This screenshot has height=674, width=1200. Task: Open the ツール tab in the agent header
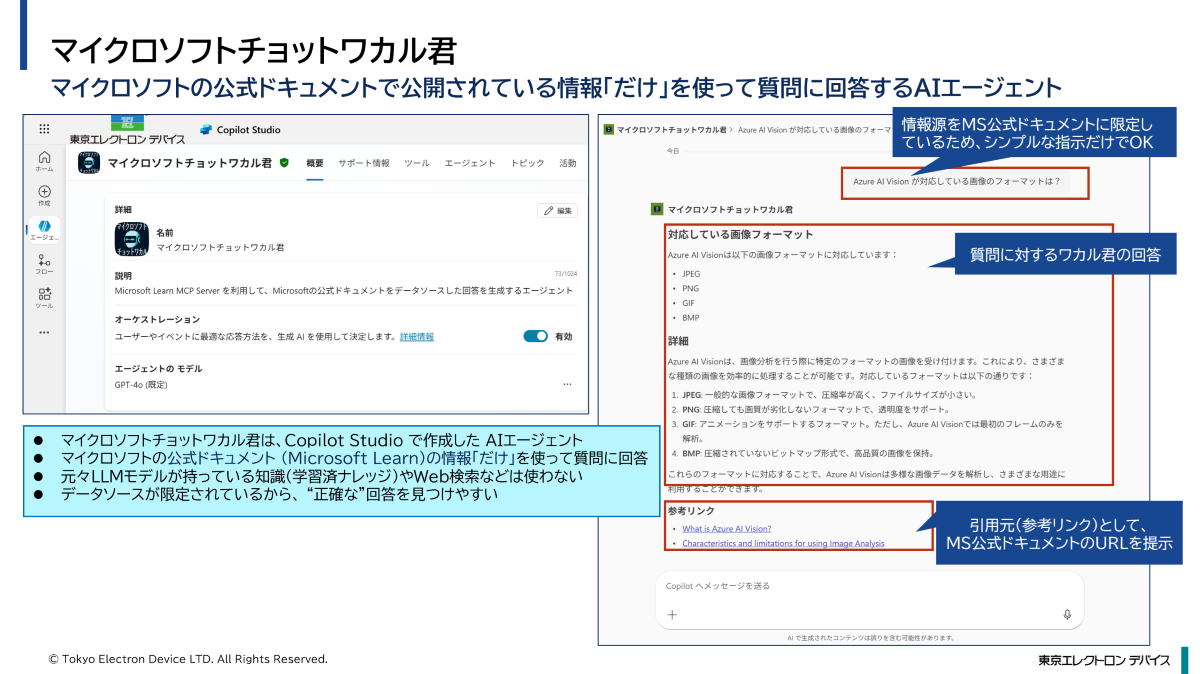click(417, 163)
